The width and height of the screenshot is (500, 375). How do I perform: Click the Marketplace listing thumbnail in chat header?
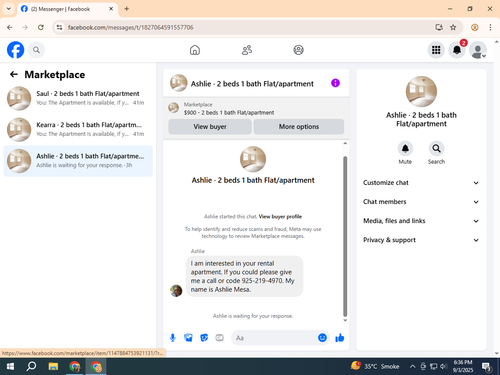[x=173, y=108]
